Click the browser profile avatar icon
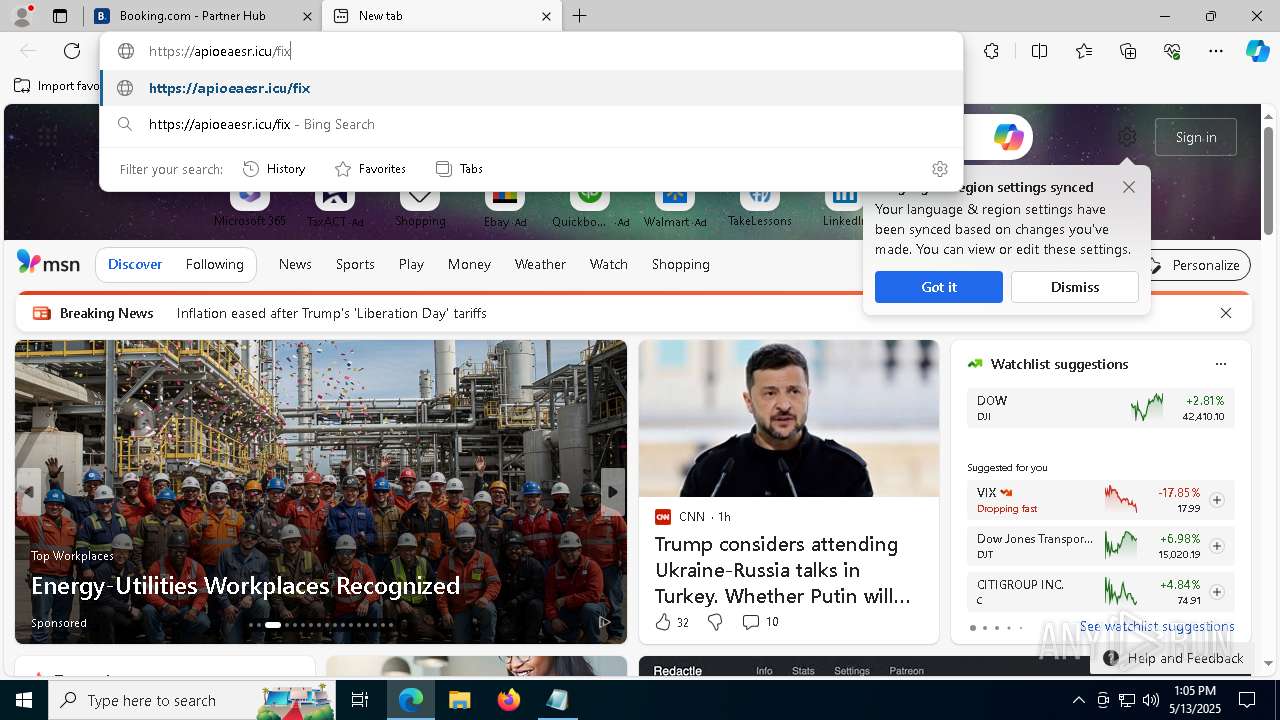The height and width of the screenshot is (720, 1280). coord(21,16)
